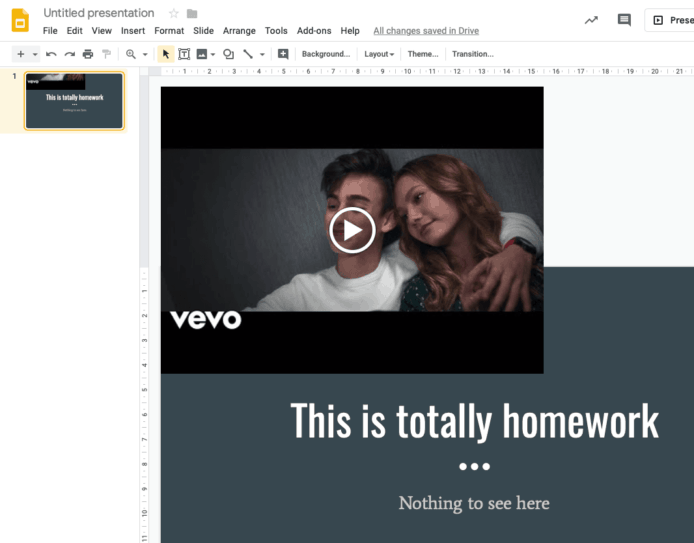This screenshot has width=694, height=543.
Task: Open the Add-ons menu
Action: click(x=314, y=31)
